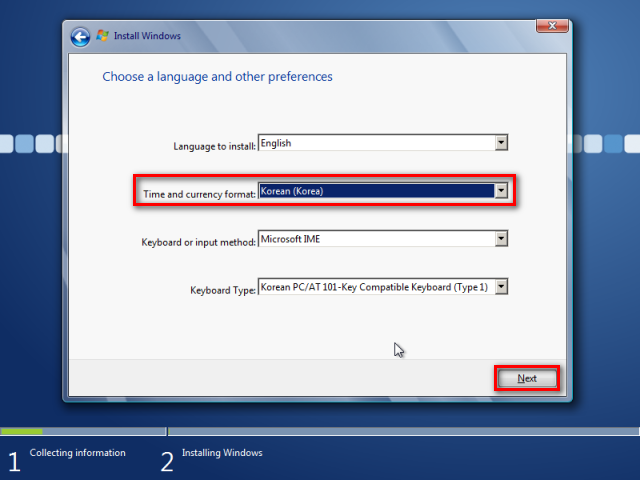Click the 'Language to install:' label
Screen dimensions: 640x480
pos(215,146)
